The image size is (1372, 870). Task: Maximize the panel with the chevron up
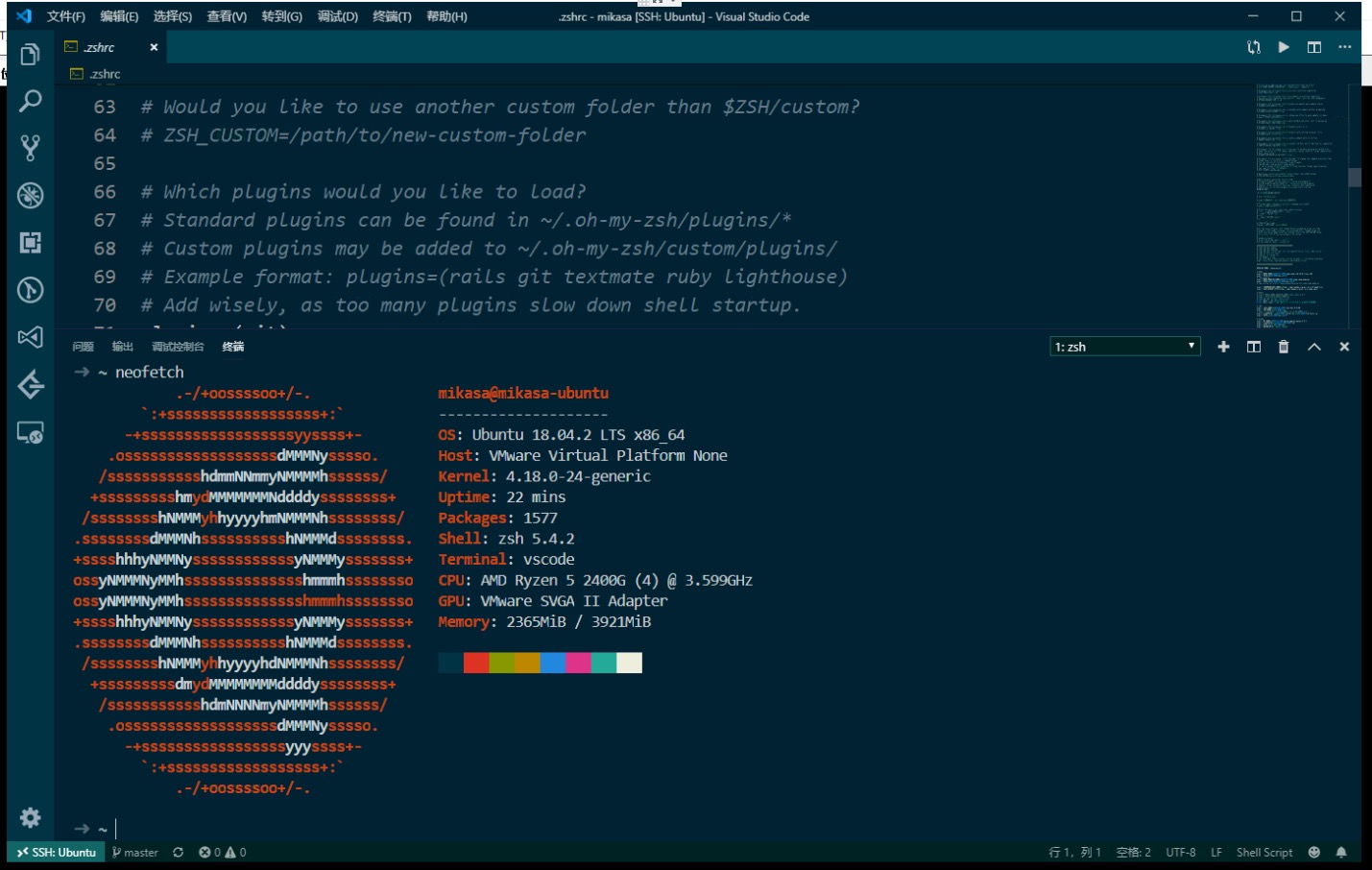[1314, 347]
